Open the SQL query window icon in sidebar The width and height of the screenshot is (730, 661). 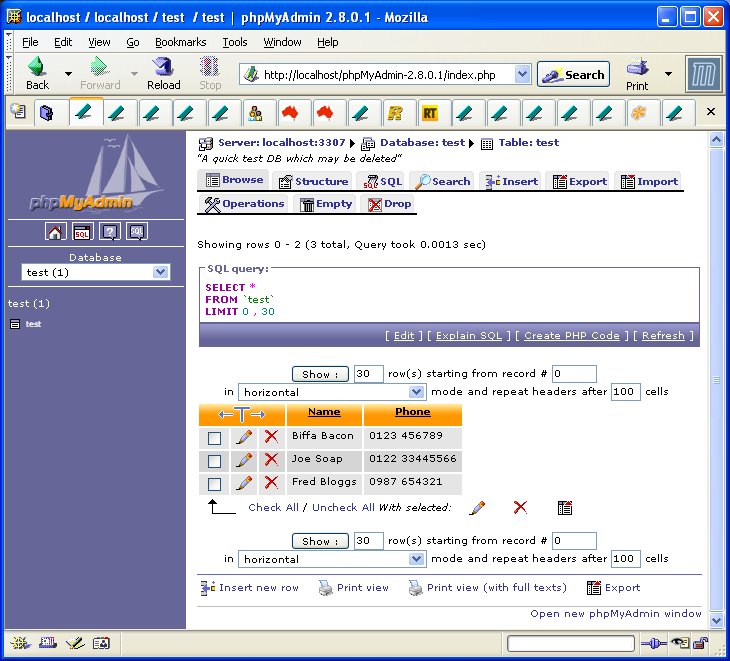coord(82,232)
